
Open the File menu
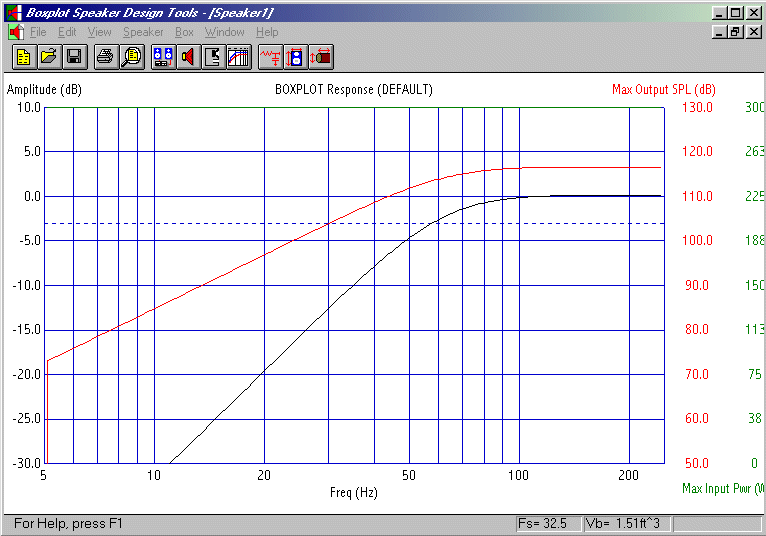(38, 32)
